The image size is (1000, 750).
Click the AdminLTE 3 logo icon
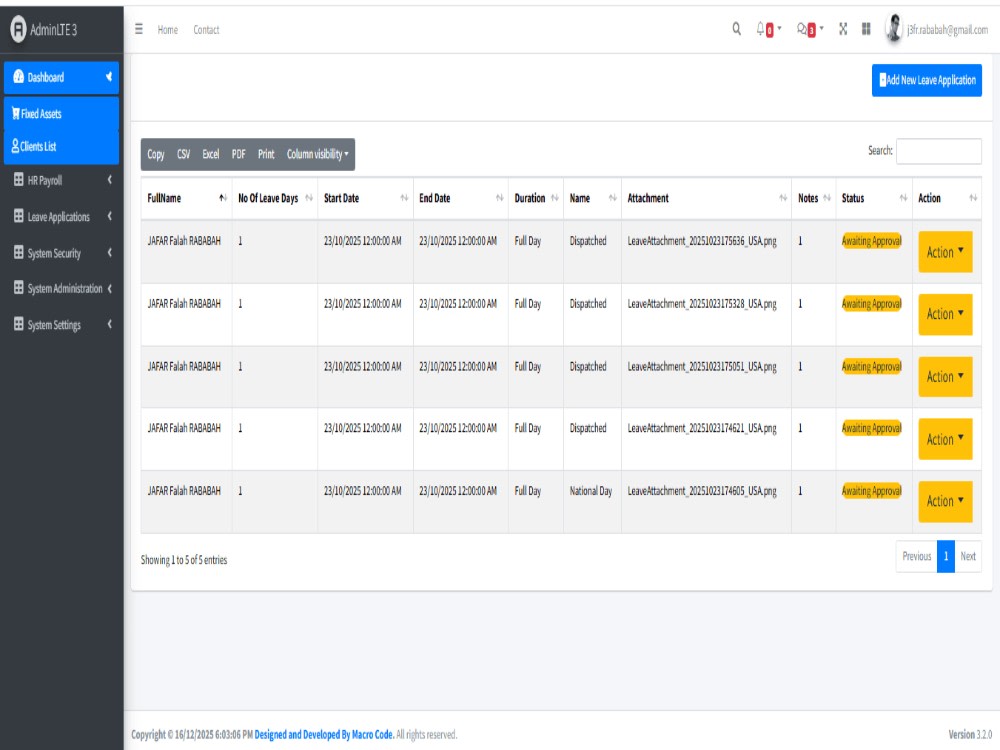click(x=18, y=29)
